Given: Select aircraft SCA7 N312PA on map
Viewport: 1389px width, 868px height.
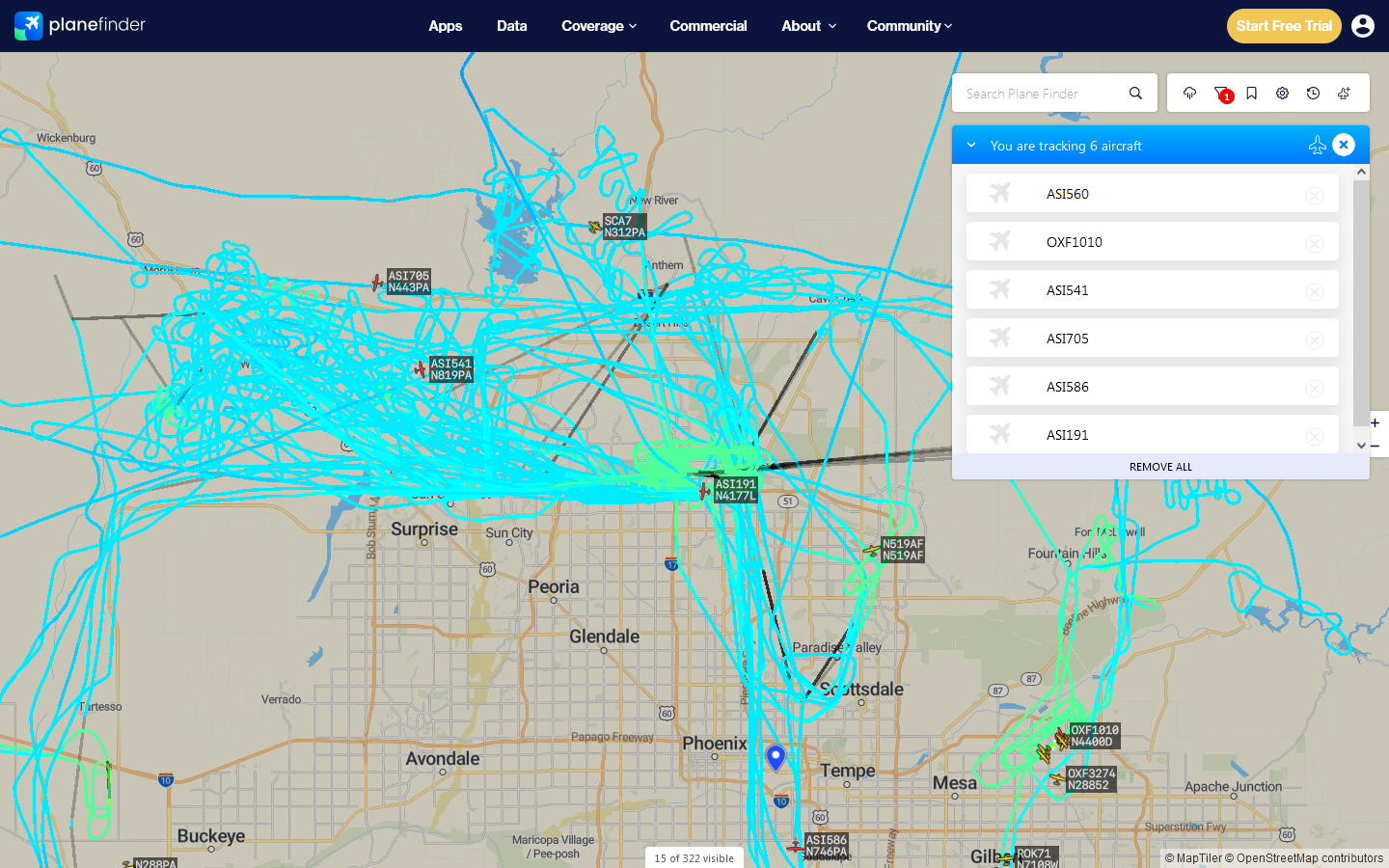Looking at the screenshot, I should coord(595,228).
